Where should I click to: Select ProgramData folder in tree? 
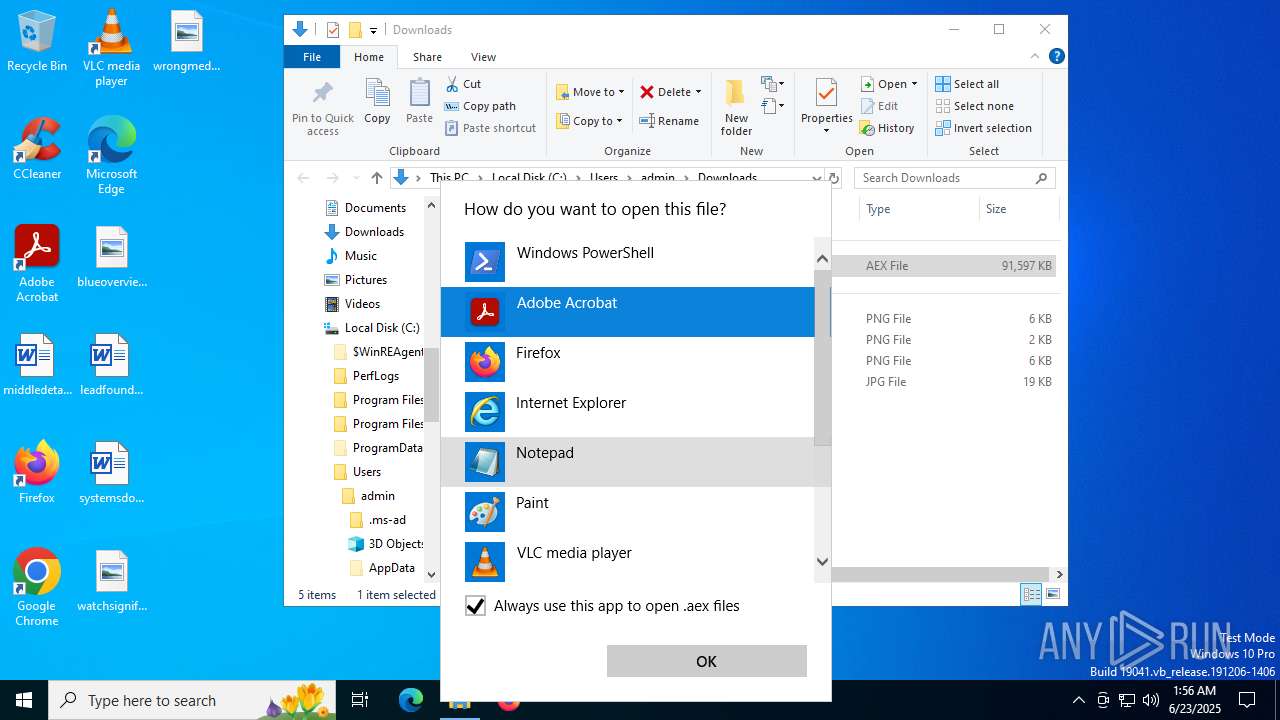tap(387, 448)
